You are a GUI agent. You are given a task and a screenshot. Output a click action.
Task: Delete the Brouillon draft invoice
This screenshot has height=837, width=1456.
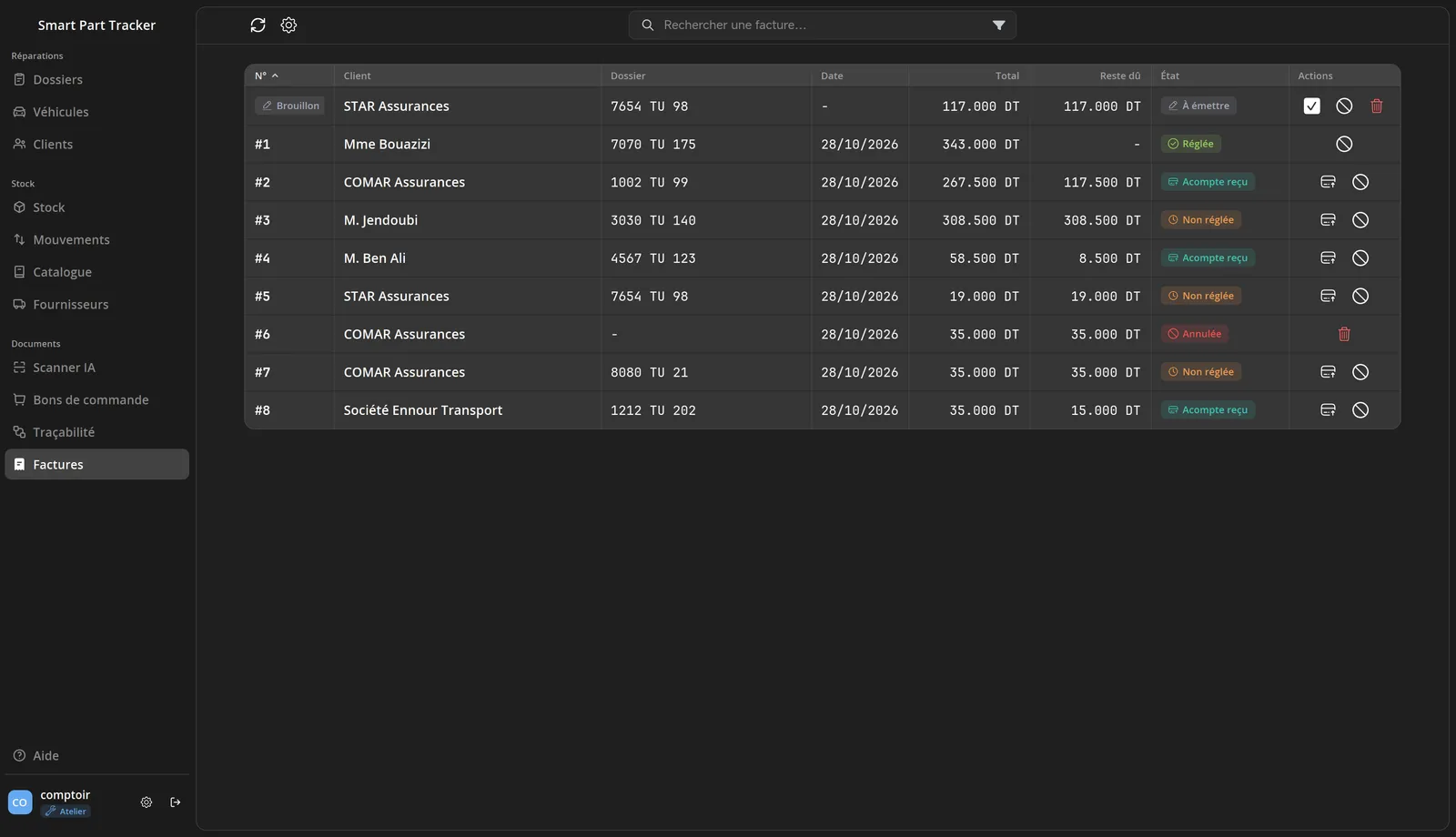click(1377, 106)
